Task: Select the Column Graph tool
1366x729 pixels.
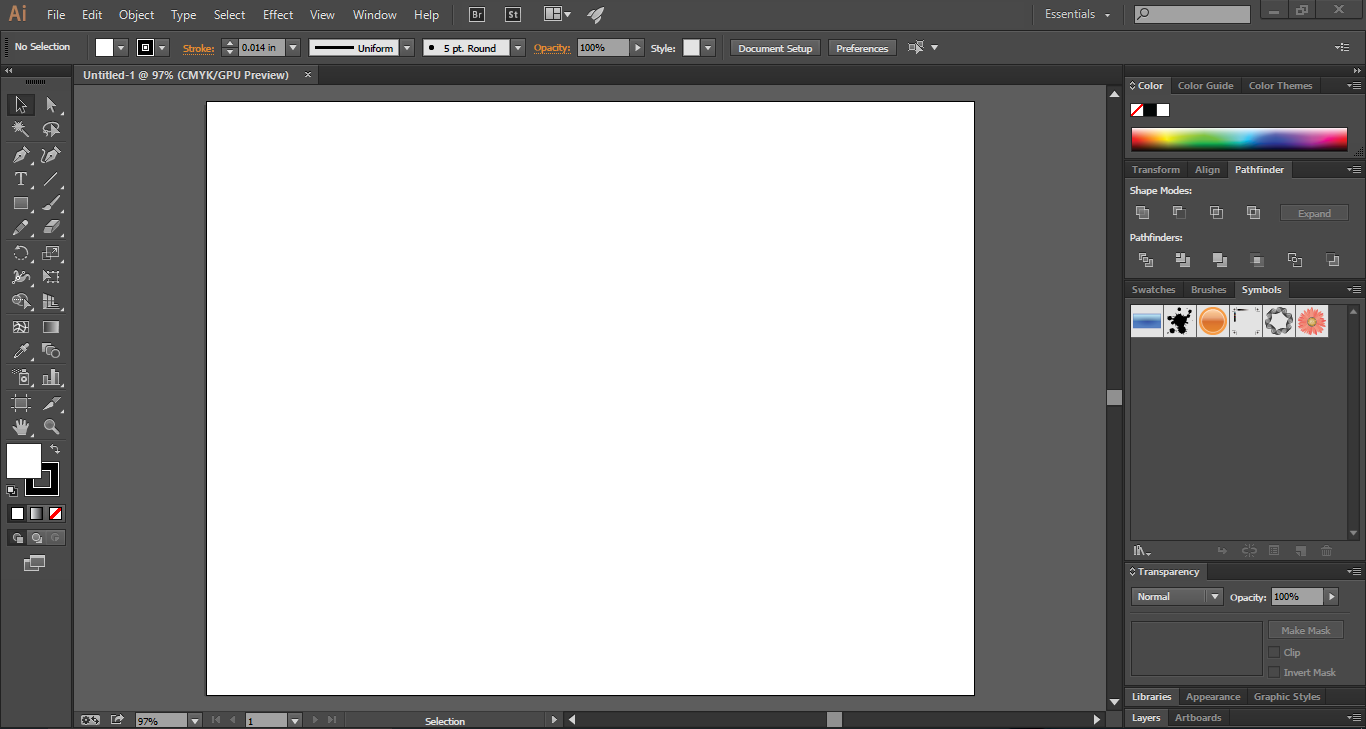Action: (52, 377)
